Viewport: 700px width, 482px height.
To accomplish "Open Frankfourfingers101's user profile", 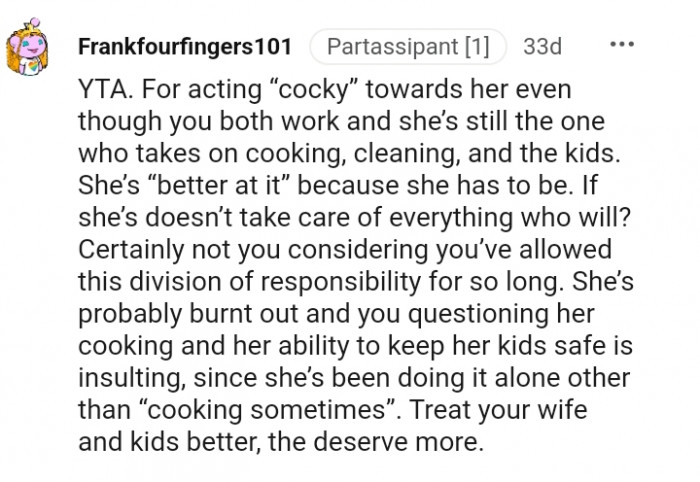I will [x=185, y=46].
